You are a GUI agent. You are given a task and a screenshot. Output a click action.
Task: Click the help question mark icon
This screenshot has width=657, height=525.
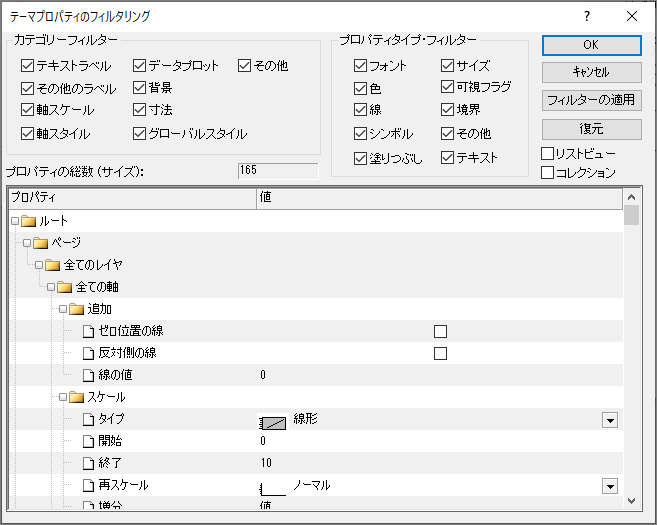[587, 16]
